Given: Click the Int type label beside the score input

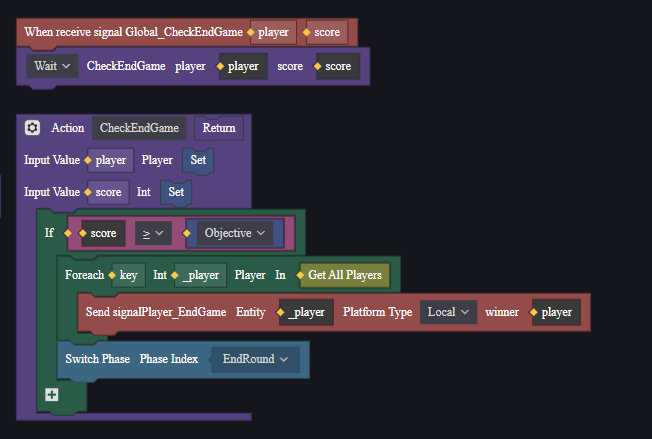Looking at the screenshot, I should [x=143, y=192].
